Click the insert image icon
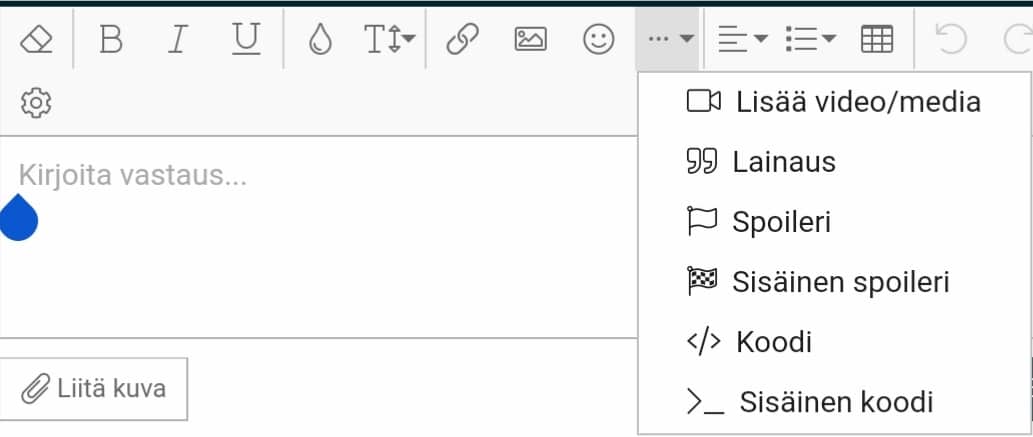 point(530,40)
